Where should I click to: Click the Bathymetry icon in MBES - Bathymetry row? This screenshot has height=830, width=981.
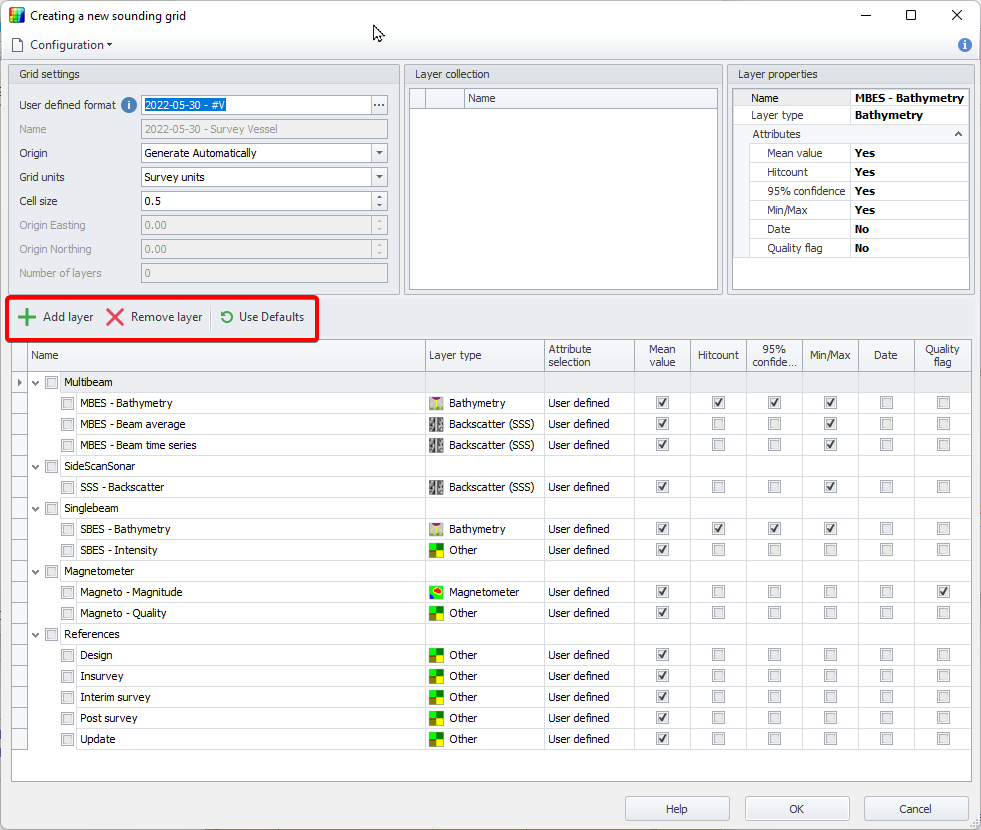click(x=436, y=403)
